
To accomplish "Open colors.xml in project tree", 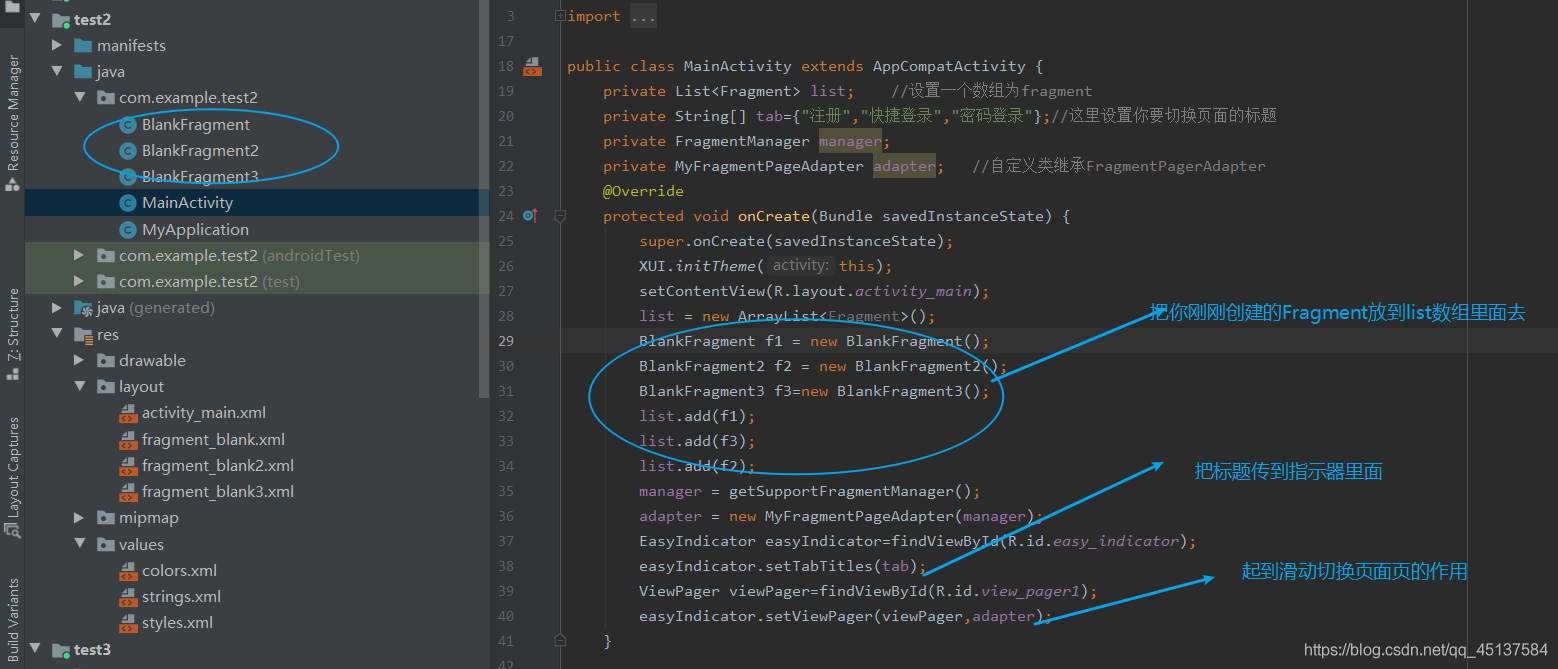I will click(179, 570).
